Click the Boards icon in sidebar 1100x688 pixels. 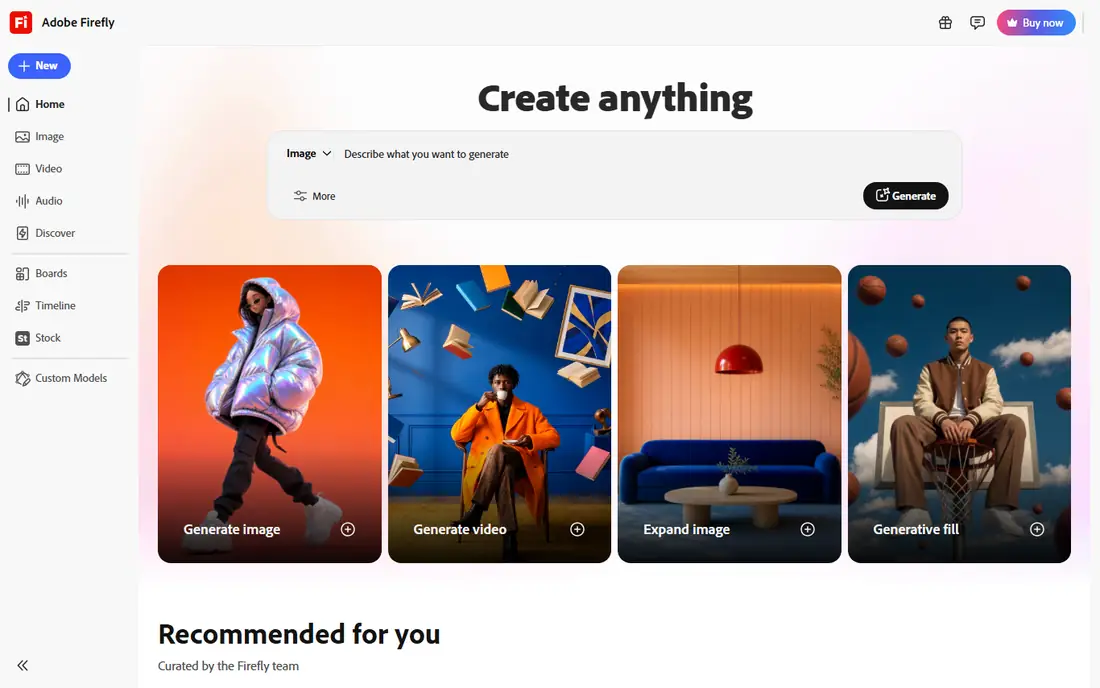(x=22, y=274)
